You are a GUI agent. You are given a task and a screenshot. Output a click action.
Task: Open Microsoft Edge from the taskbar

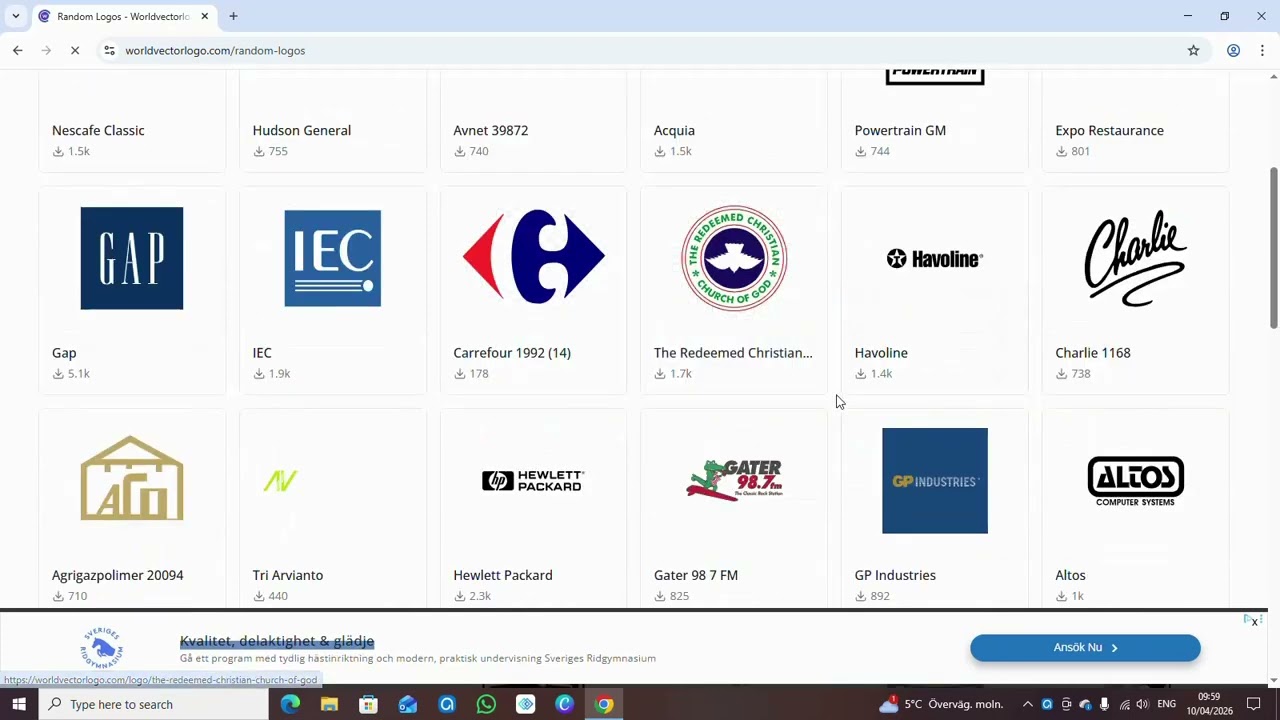[x=290, y=704]
